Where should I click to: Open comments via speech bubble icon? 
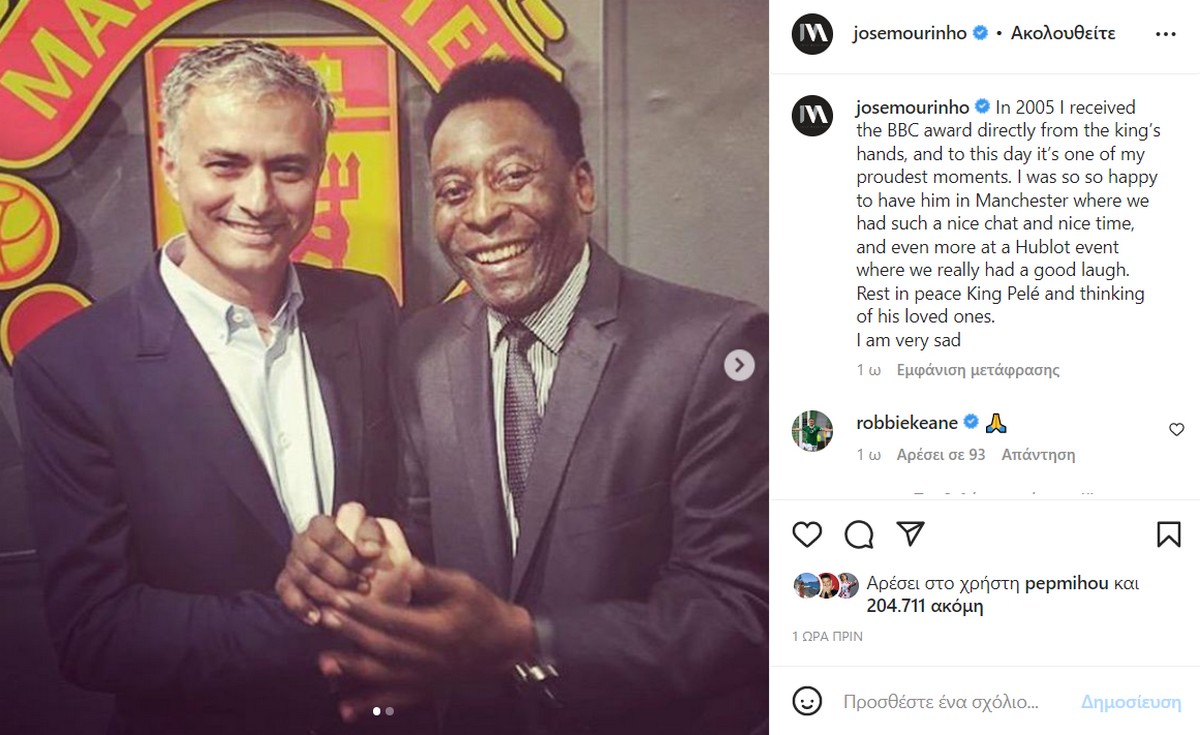click(x=858, y=534)
